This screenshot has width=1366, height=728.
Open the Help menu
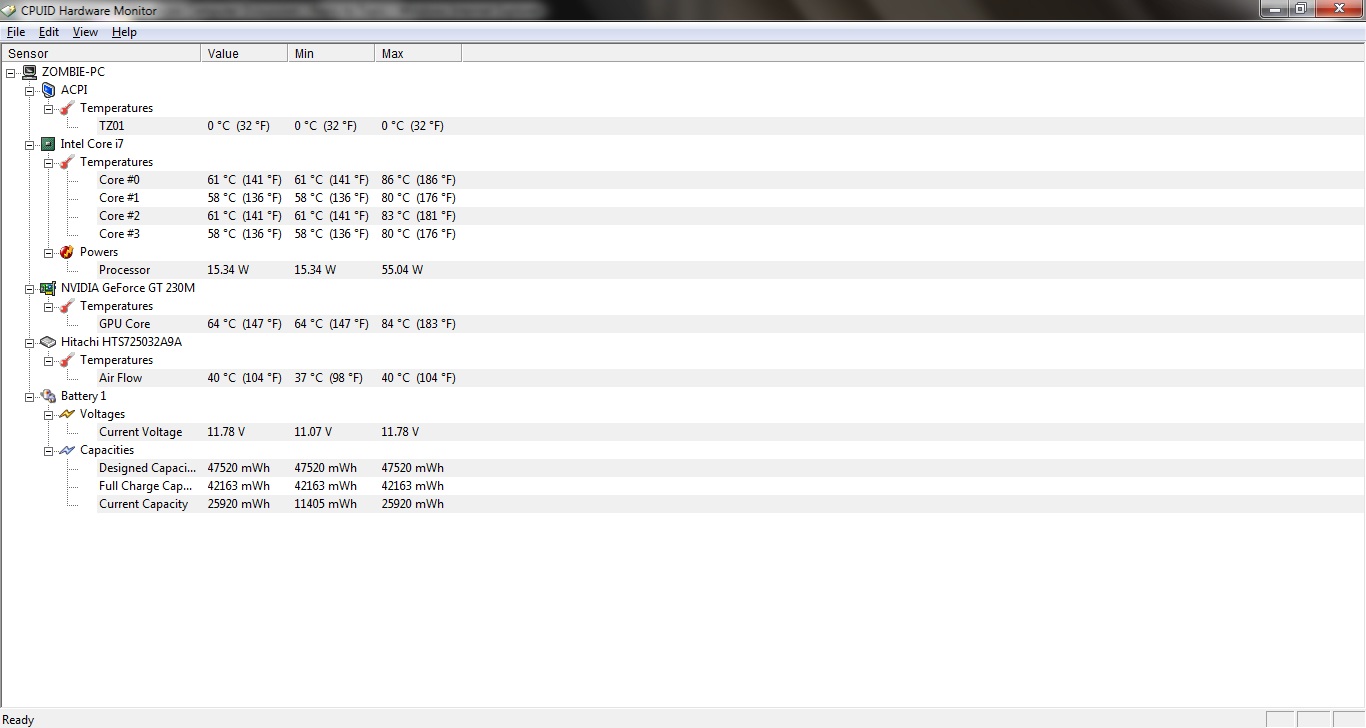124,32
